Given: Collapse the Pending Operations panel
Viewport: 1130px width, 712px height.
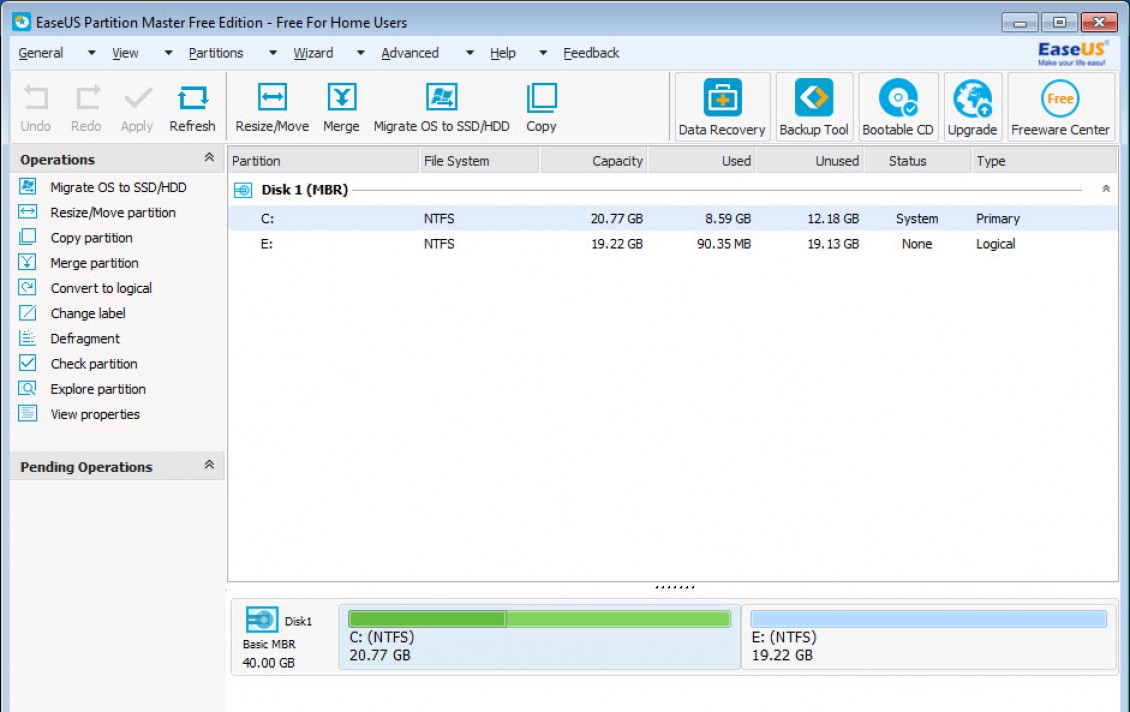Looking at the screenshot, I should [209, 465].
